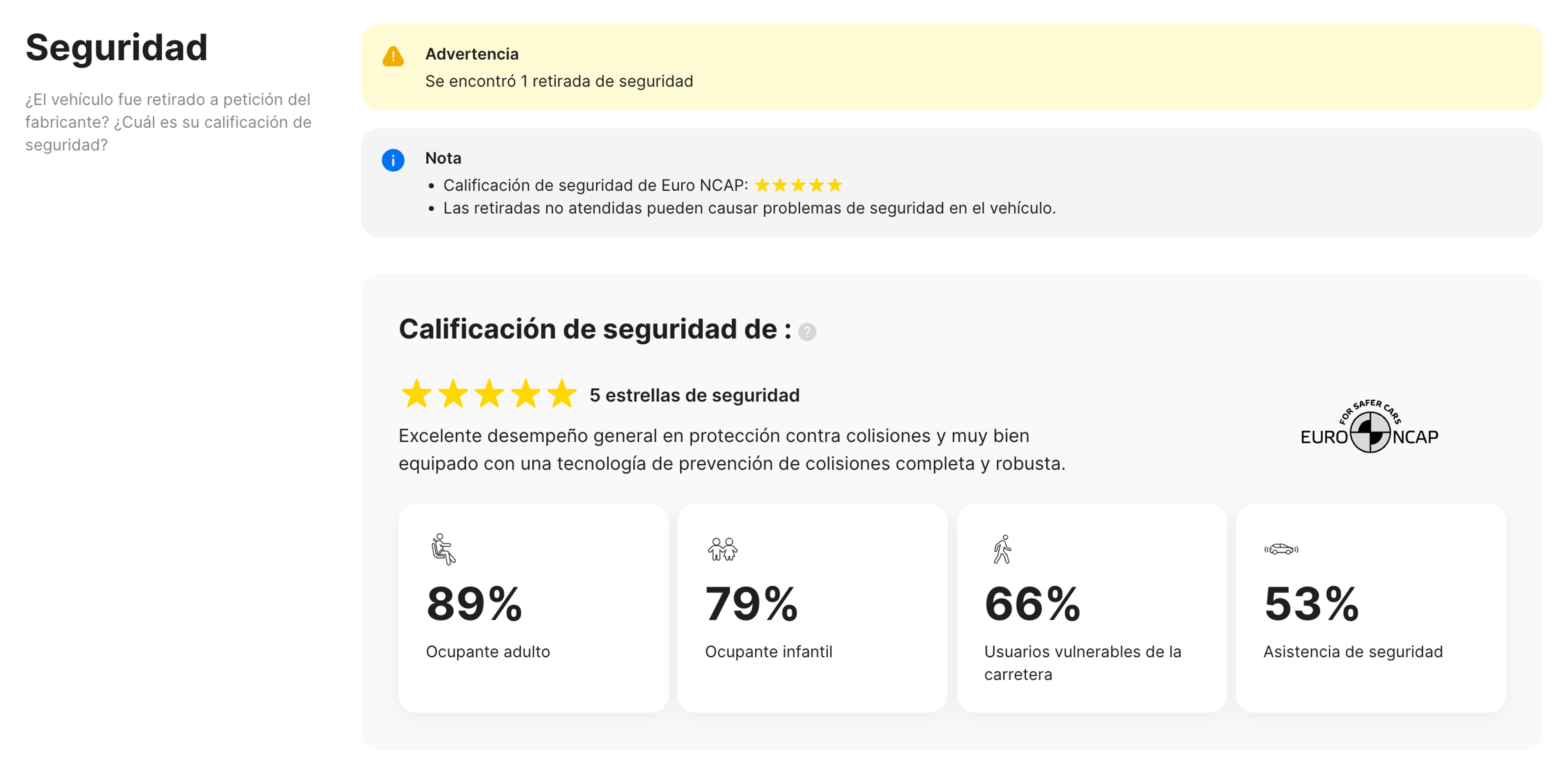Viewport: 1568px width, 770px height.
Task: Click the first star of the Euro NCAP rating
Action: coord(416,394)
